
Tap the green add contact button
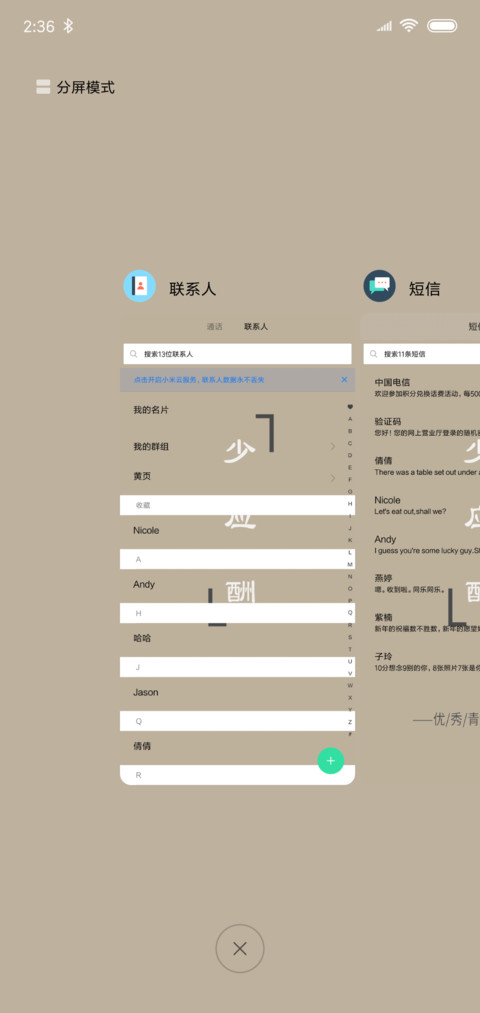(x=331, y=760)
